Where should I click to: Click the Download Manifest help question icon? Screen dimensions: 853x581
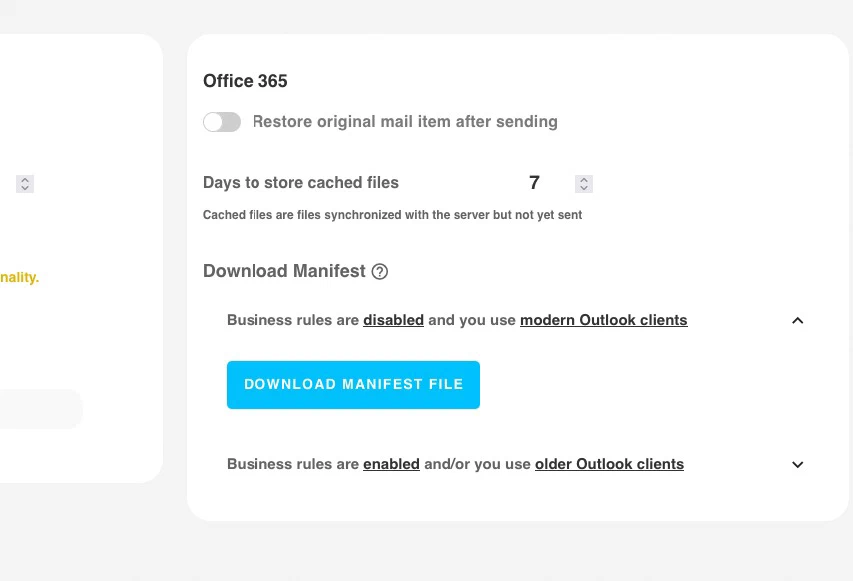380,271
